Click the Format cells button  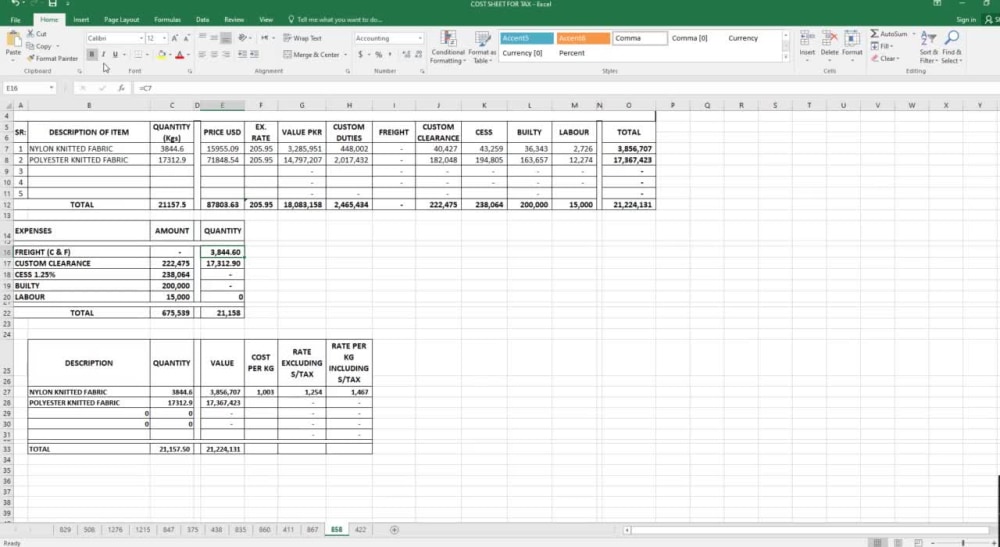click(852, 45)
